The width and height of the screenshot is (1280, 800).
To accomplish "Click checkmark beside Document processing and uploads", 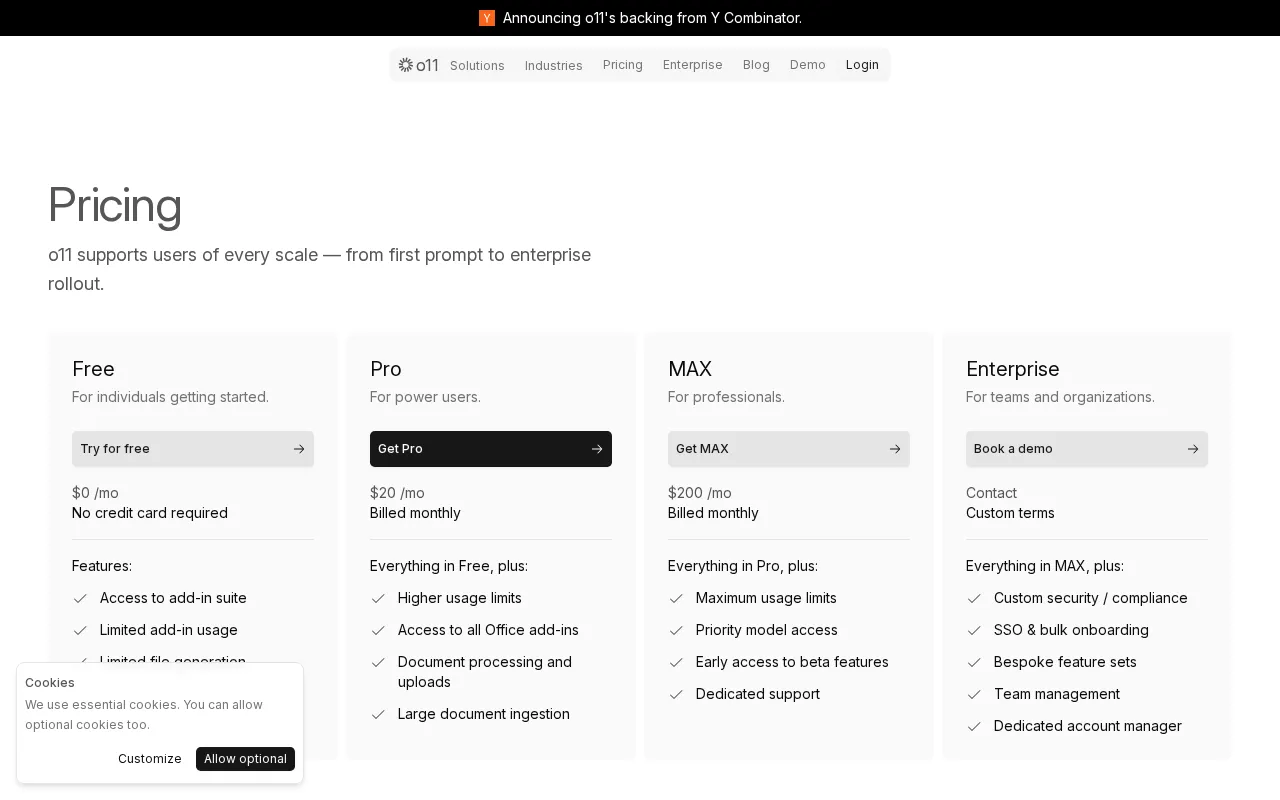I will tap(378, 663).
